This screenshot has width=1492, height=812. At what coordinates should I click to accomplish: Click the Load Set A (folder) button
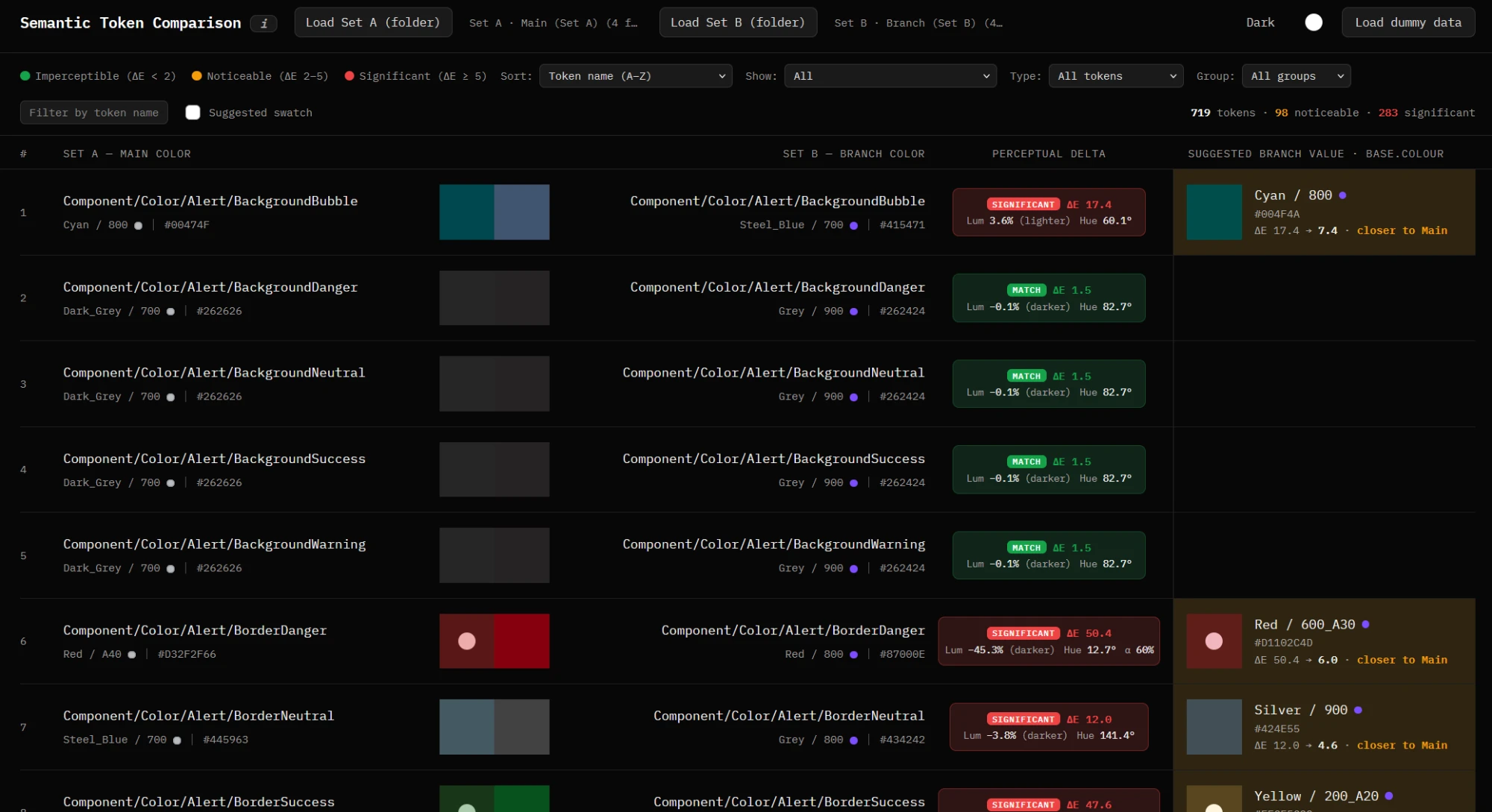click(x=373, y=22)
